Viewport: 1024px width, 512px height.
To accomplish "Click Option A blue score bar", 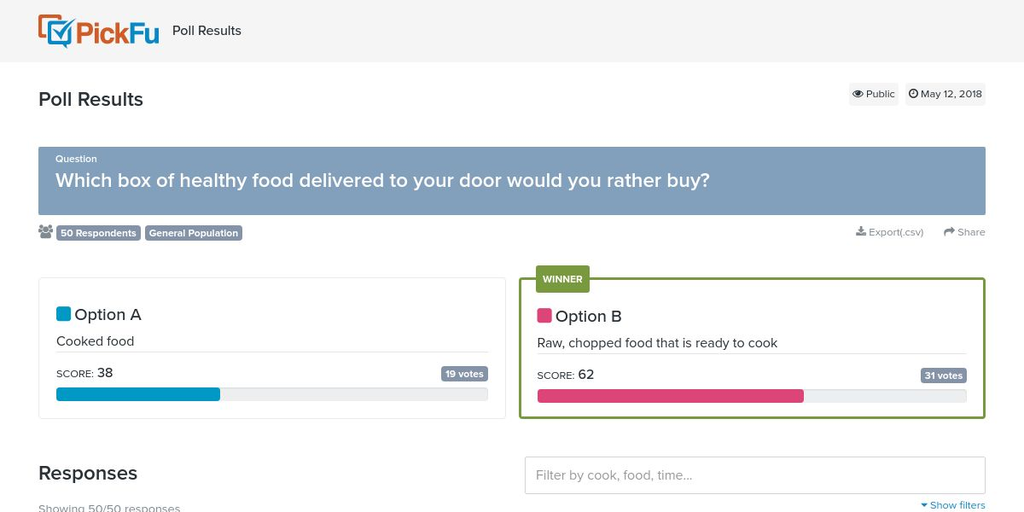I will 138,394.
